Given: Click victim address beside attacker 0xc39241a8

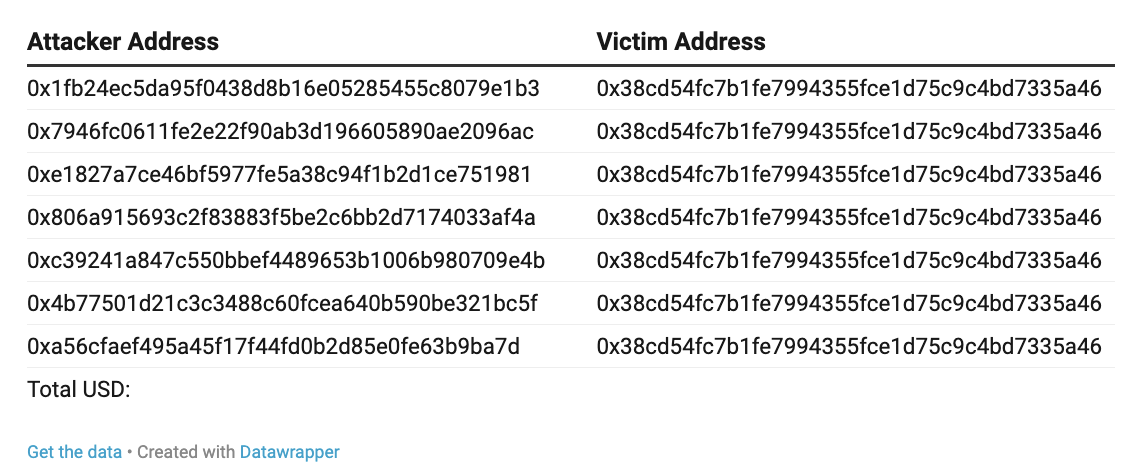Looking at the screenshot, I should [849, 261].
